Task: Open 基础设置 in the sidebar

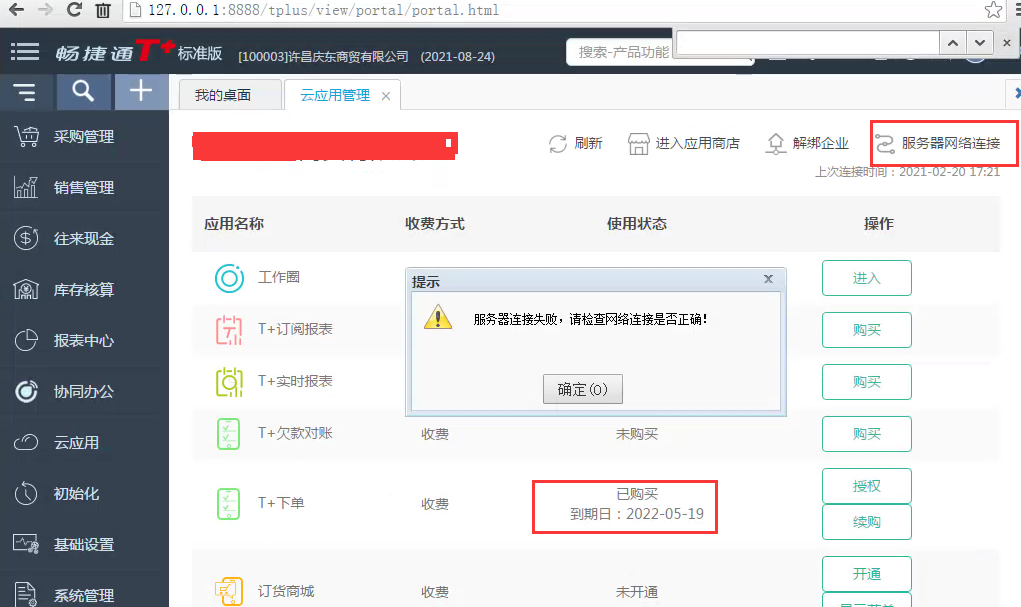Action: [84, 544]
